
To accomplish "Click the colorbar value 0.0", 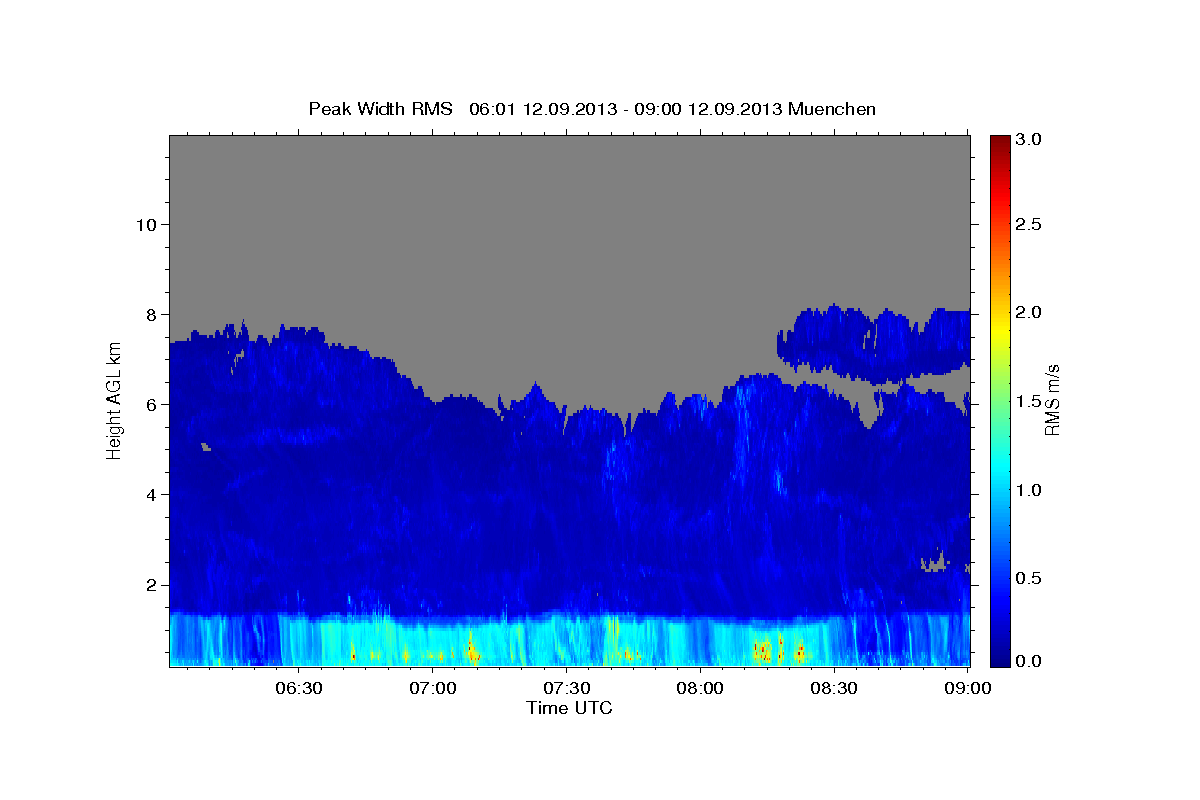I will click(1030, 661).
